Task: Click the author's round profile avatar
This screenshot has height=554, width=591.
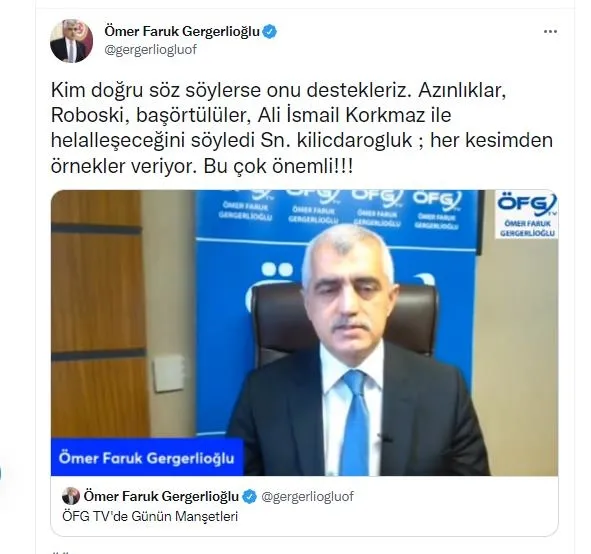Action: point(72,41)
